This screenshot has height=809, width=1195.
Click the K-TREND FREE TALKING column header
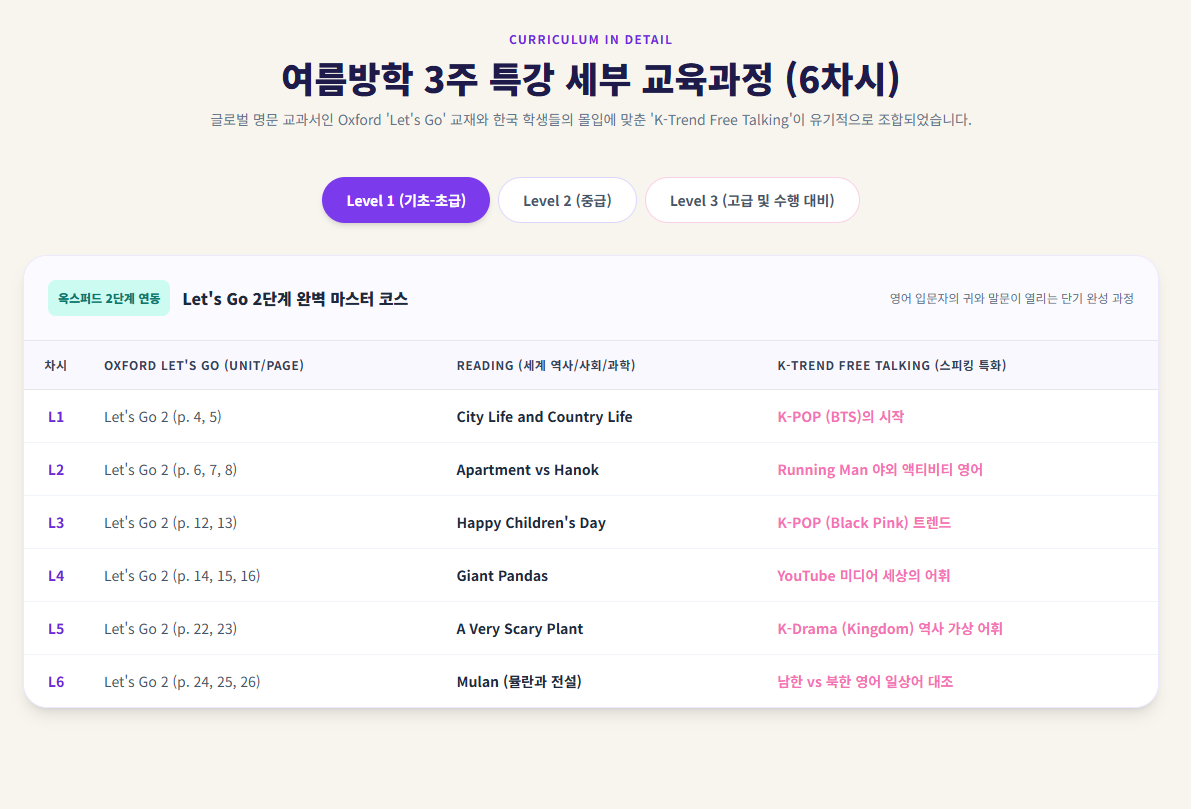[x=892, y=366]
